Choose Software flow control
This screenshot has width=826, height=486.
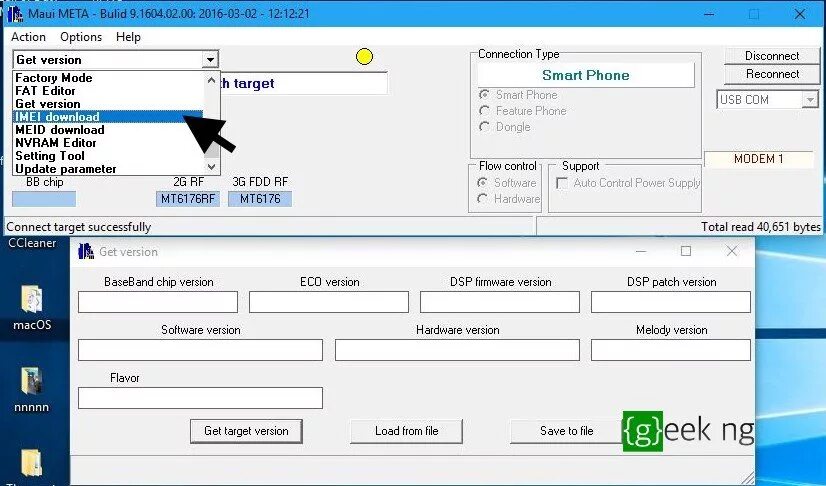[482, 183]
